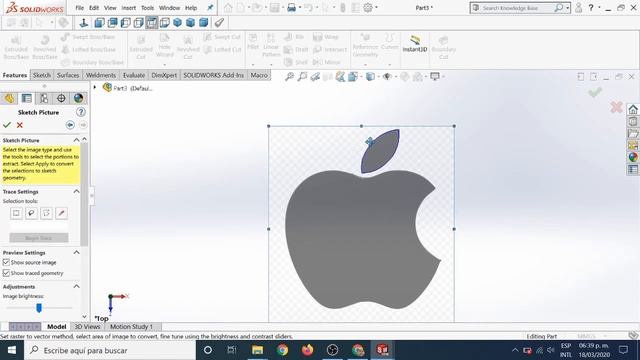640x360 pixels.
Task: Open the Edit menu
Action: 94,8
